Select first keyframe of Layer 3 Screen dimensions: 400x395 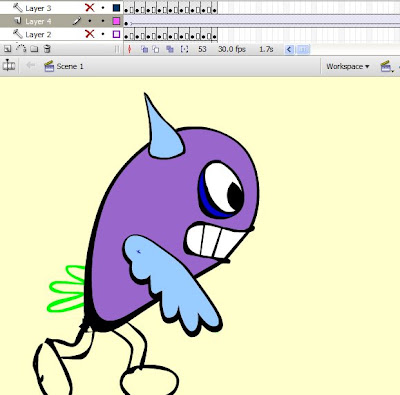tap(126, 10)
